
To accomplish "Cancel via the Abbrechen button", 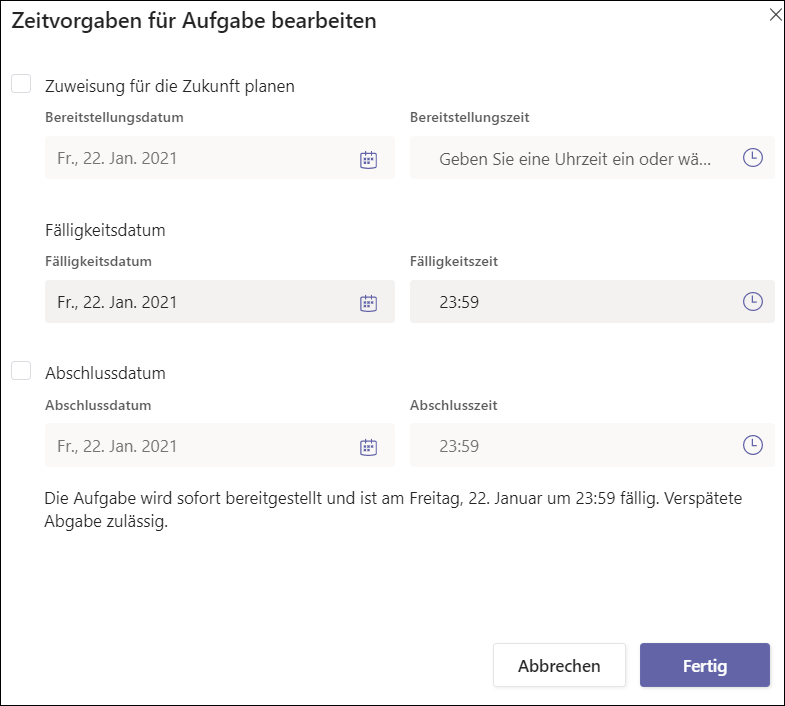I will pyautogui.click(x=559, y=665).
